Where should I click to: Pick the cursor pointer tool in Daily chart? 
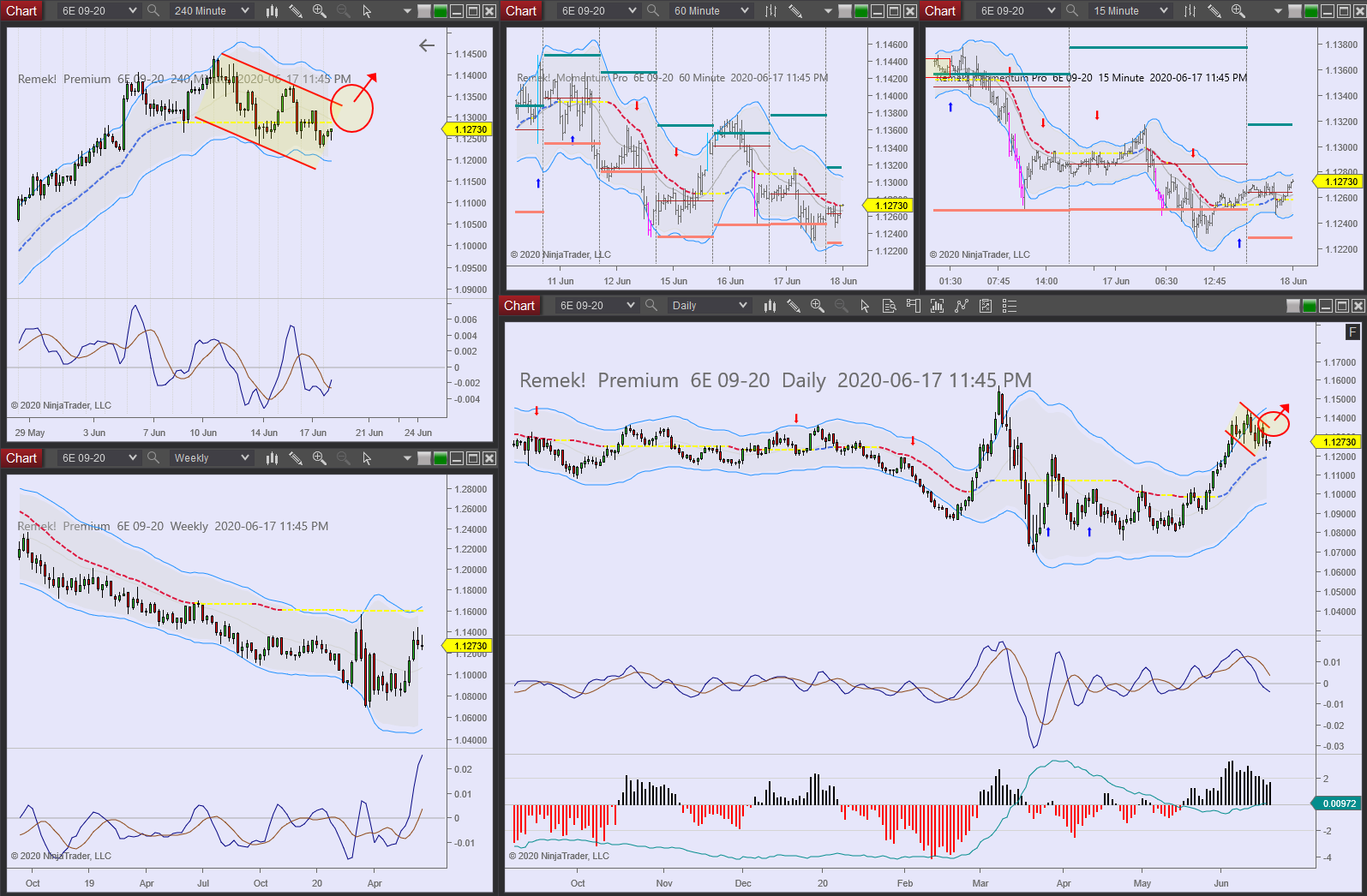866,306
